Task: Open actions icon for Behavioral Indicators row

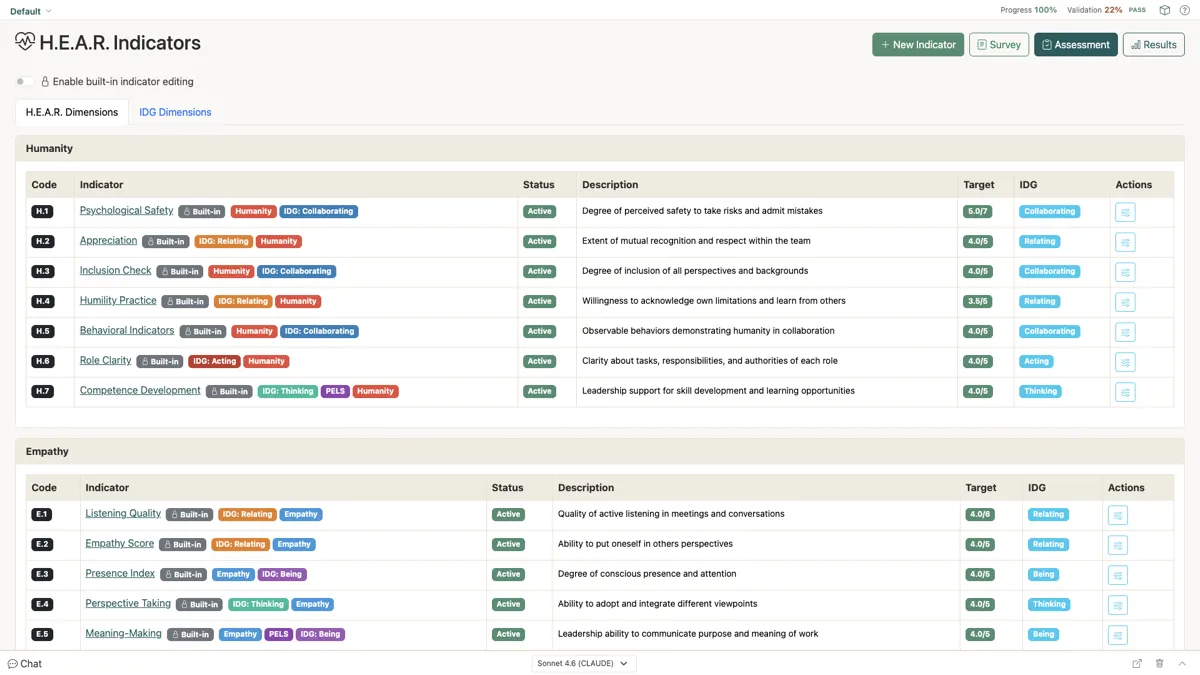Action: [1125, 332]
